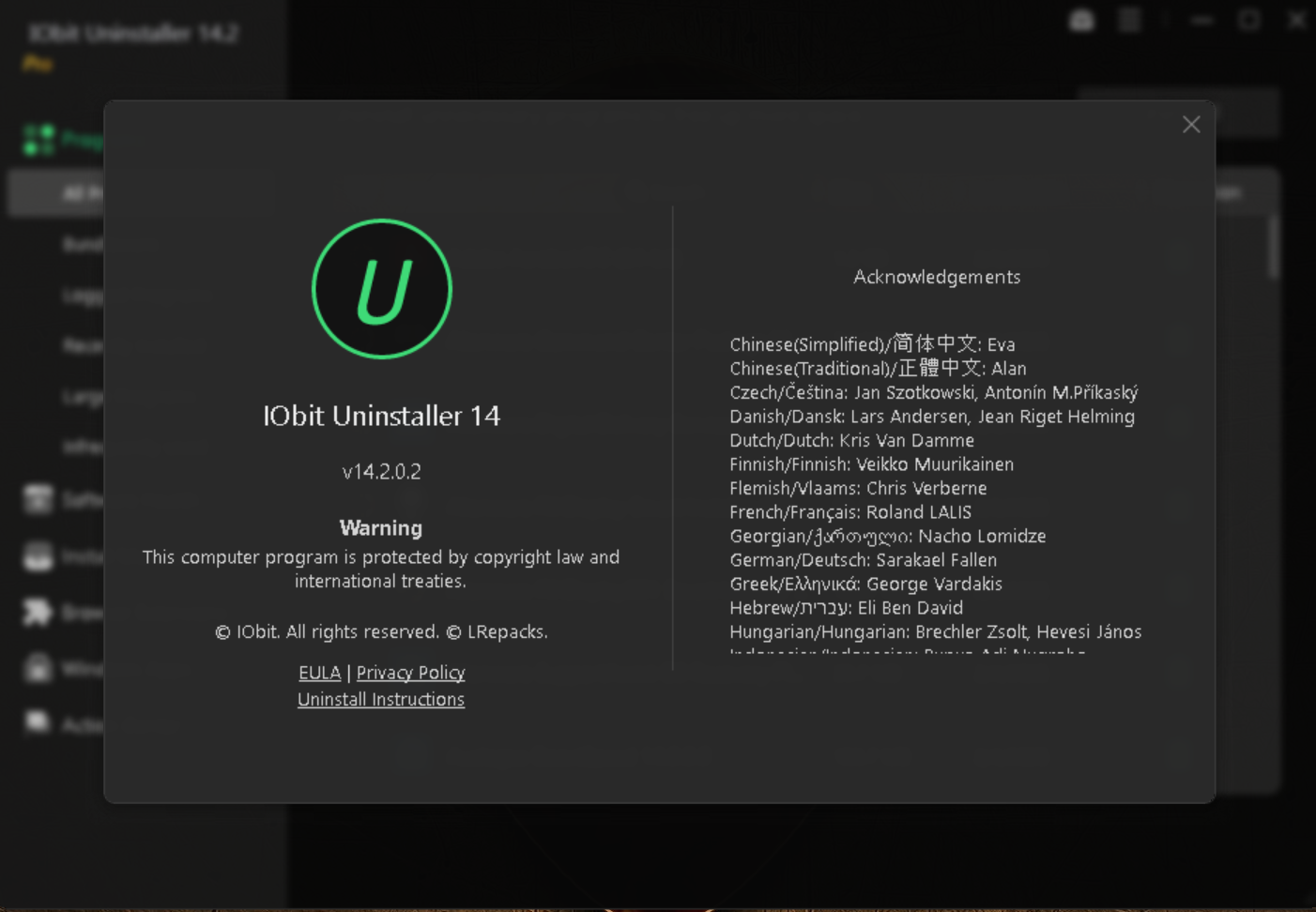
Task: Minimize the main IObit Uninstaller window
Action: point(1202,20)
